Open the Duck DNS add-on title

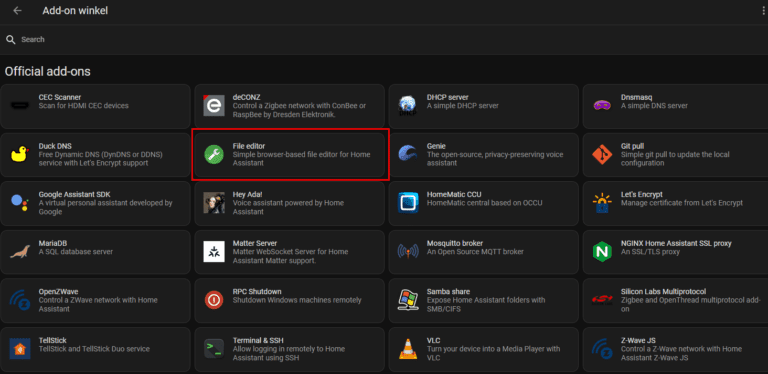tap(55, 146)
